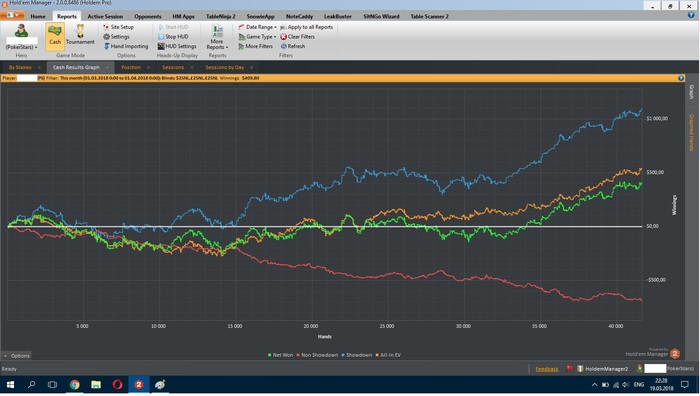
Task: Open HUD Settings
Action: 177,46
